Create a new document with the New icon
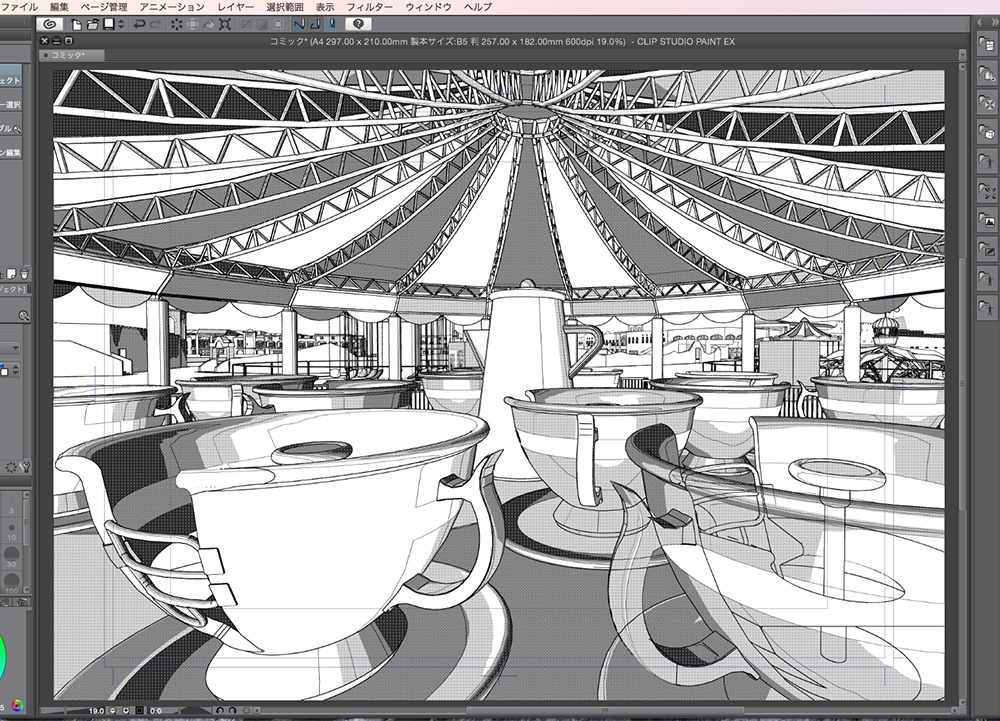The image size is (1000, 721). coord(77,24)
